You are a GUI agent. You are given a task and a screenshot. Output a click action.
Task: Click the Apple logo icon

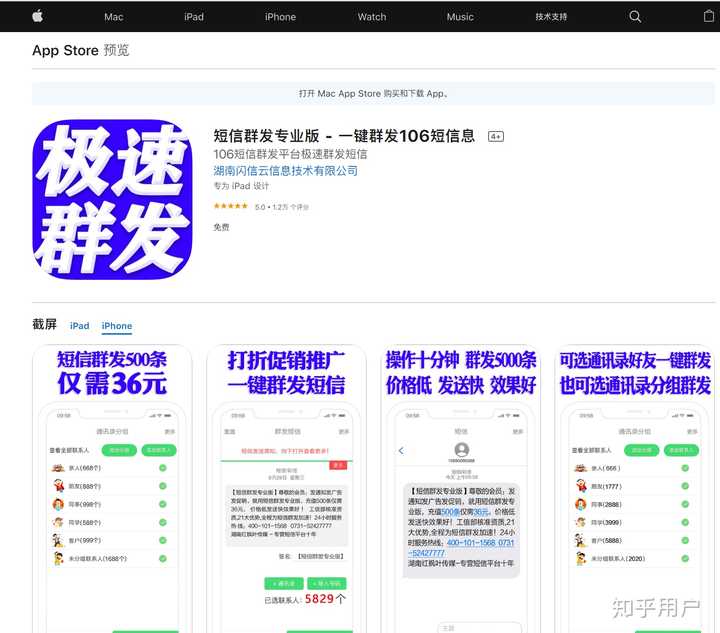coord(38,17)
